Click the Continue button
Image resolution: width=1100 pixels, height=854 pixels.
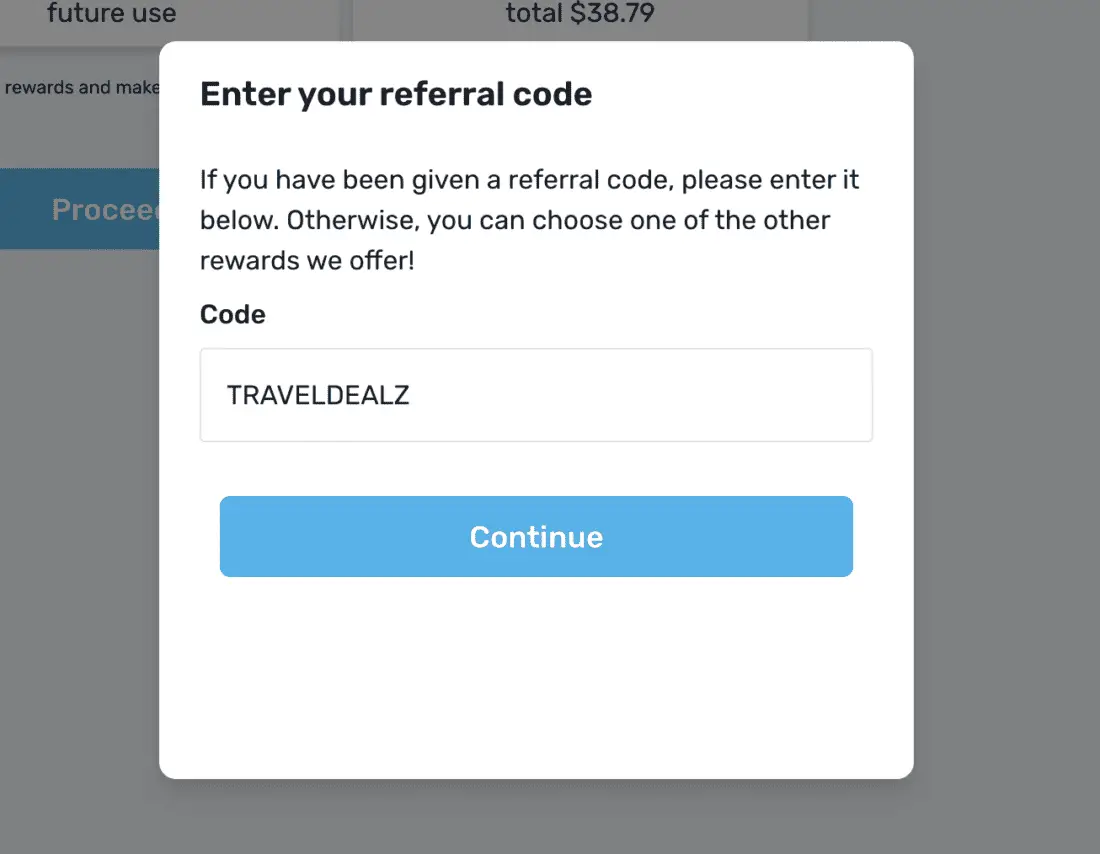tap(536, 537)
